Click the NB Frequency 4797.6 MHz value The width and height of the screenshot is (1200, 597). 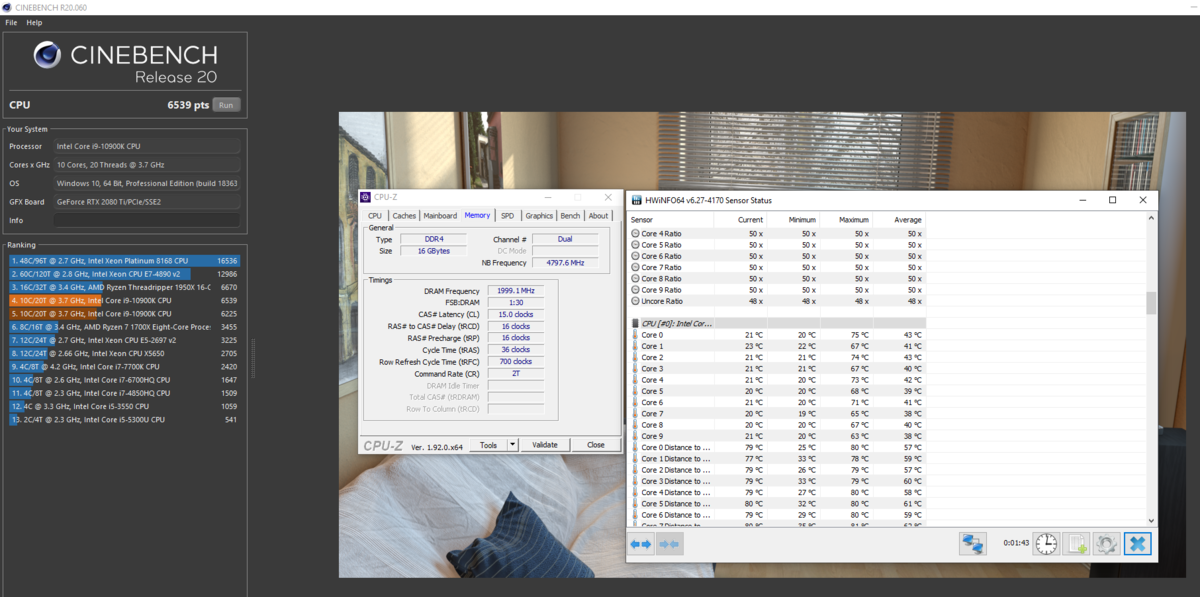565,263
